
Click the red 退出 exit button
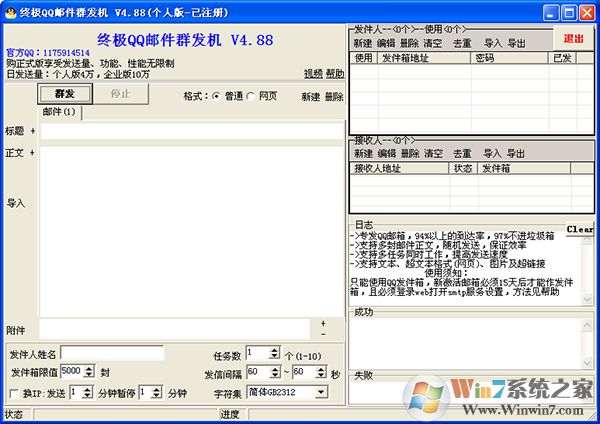573,38
